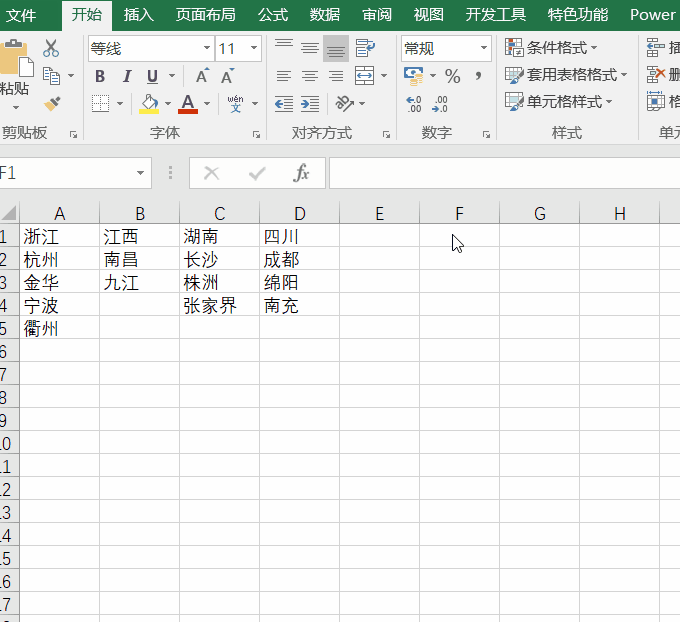Apply percent style to the cell
Viewport: 680px width, 622px height.
452,76
